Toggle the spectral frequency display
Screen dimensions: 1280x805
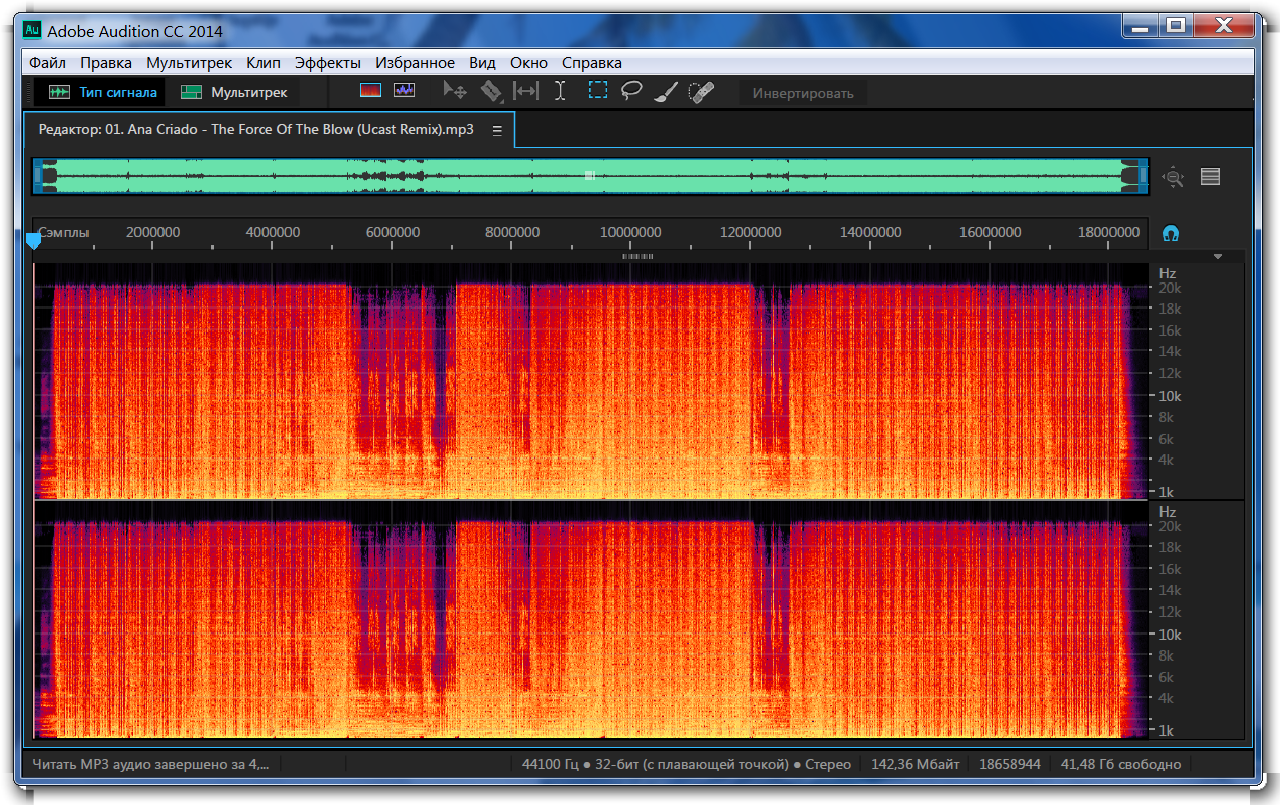(371, 91)
